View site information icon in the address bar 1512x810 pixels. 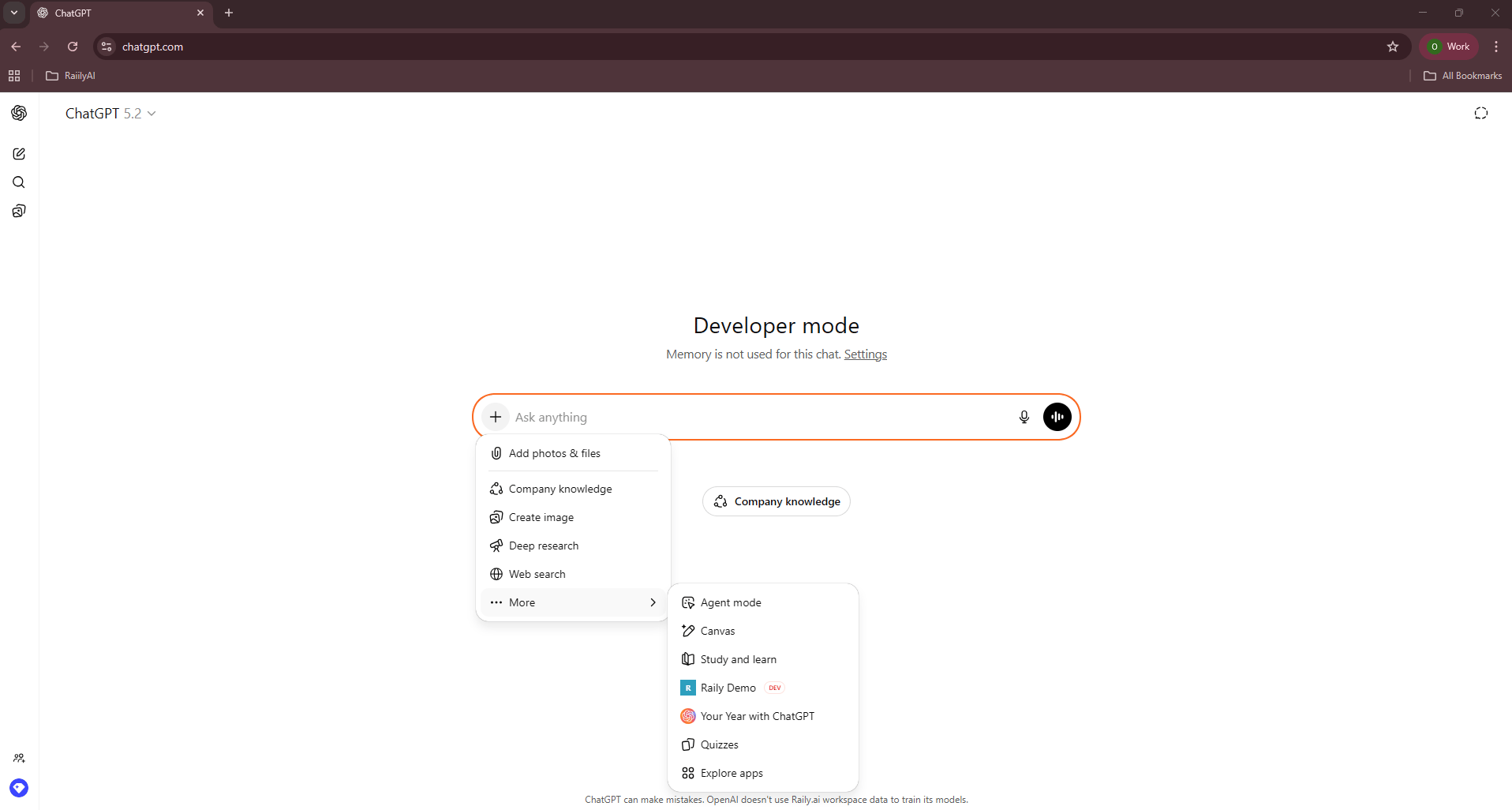click(107, 47)
